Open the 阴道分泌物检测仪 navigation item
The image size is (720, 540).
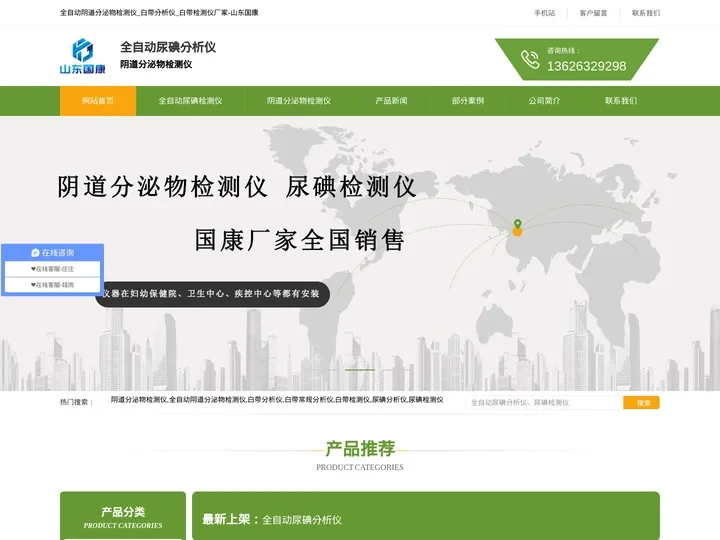click(x=298, y=101)
